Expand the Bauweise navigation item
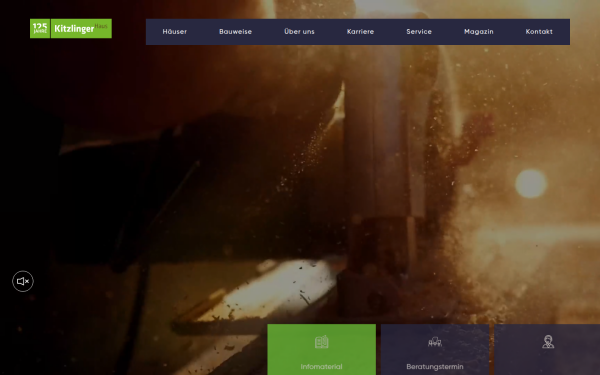Image resolution: width=600 pixels, height=375 pixels. (235, 32)
